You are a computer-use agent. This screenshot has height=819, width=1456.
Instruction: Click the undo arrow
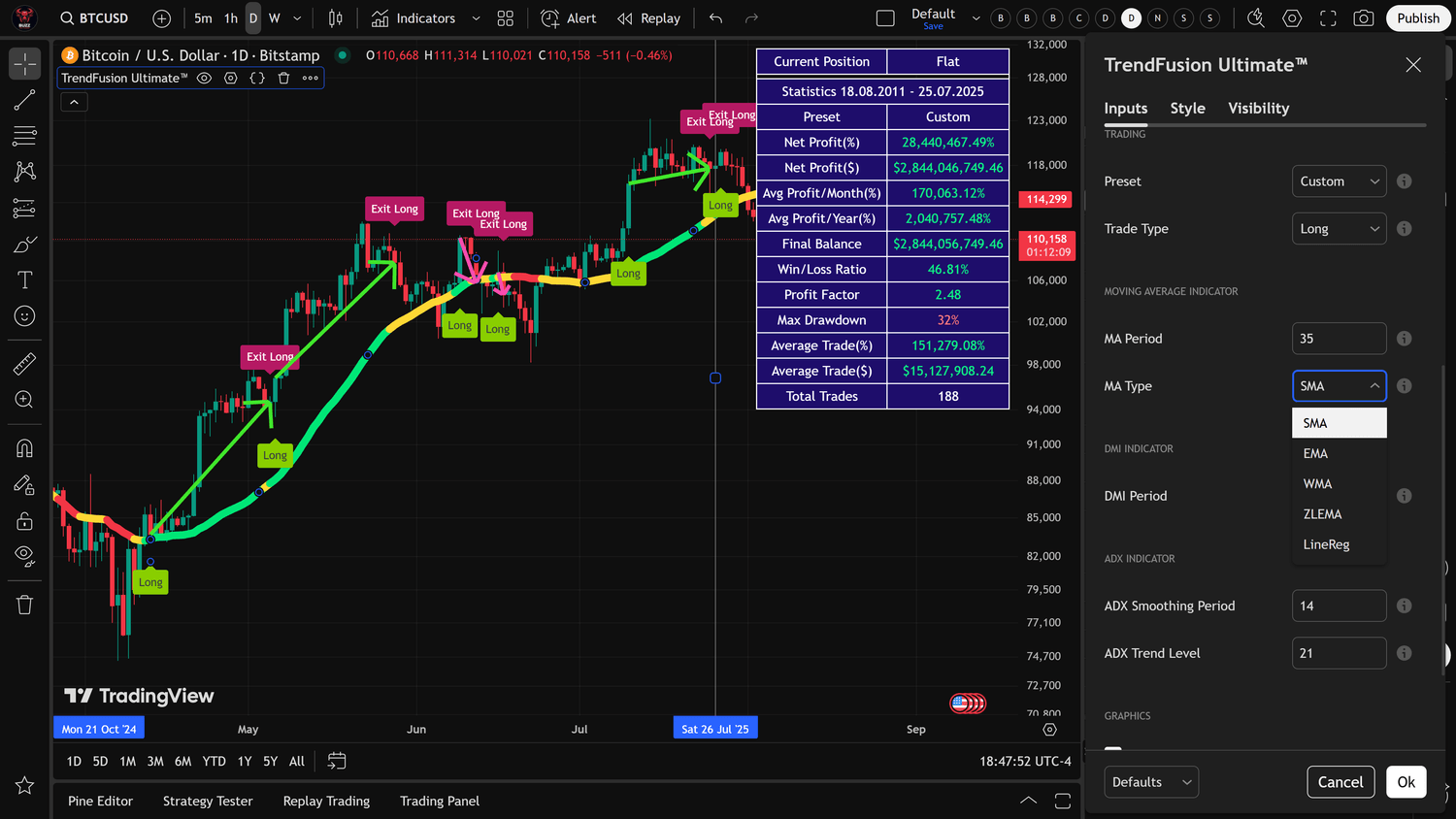715,18
